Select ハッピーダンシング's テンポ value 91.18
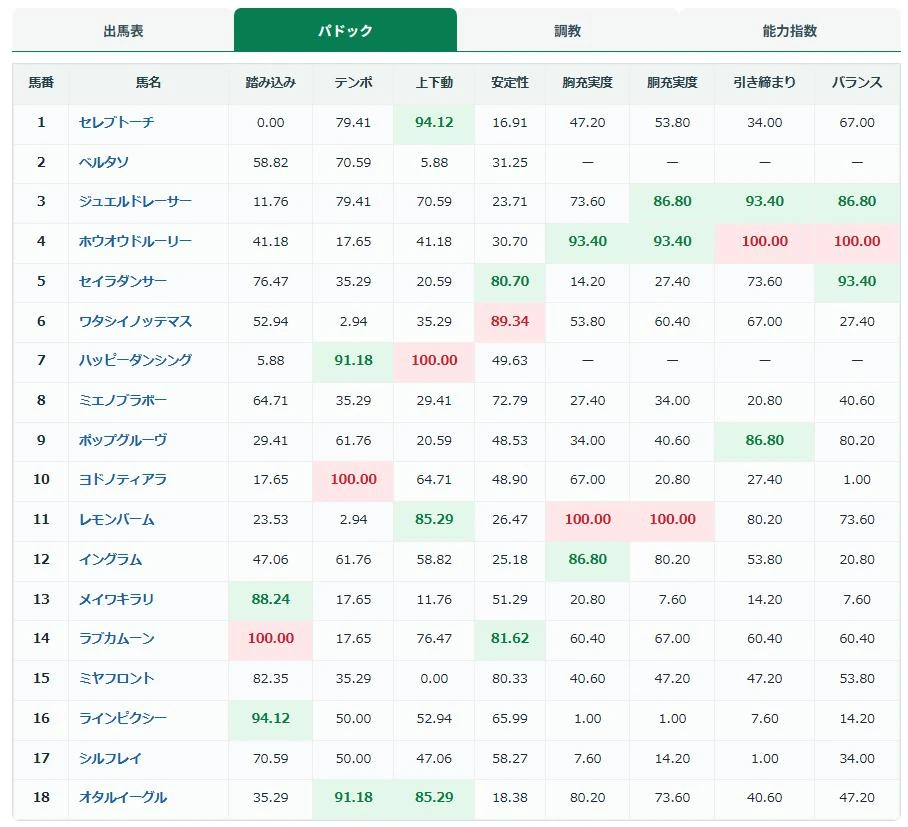Image resolution: width=908 pixels, height=827 pixels. pos(353,360)
